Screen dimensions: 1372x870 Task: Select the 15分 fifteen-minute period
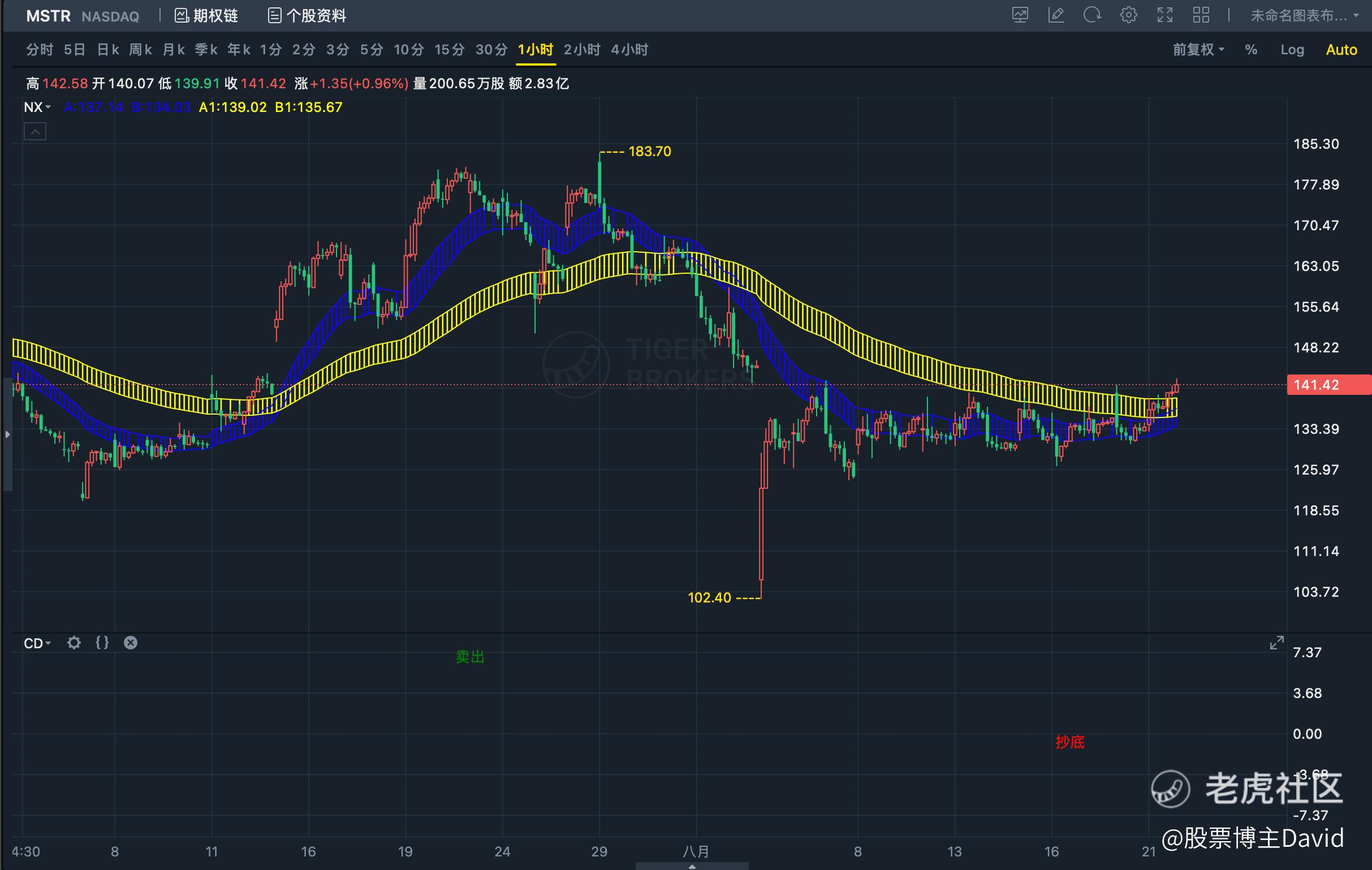point(450,50)
